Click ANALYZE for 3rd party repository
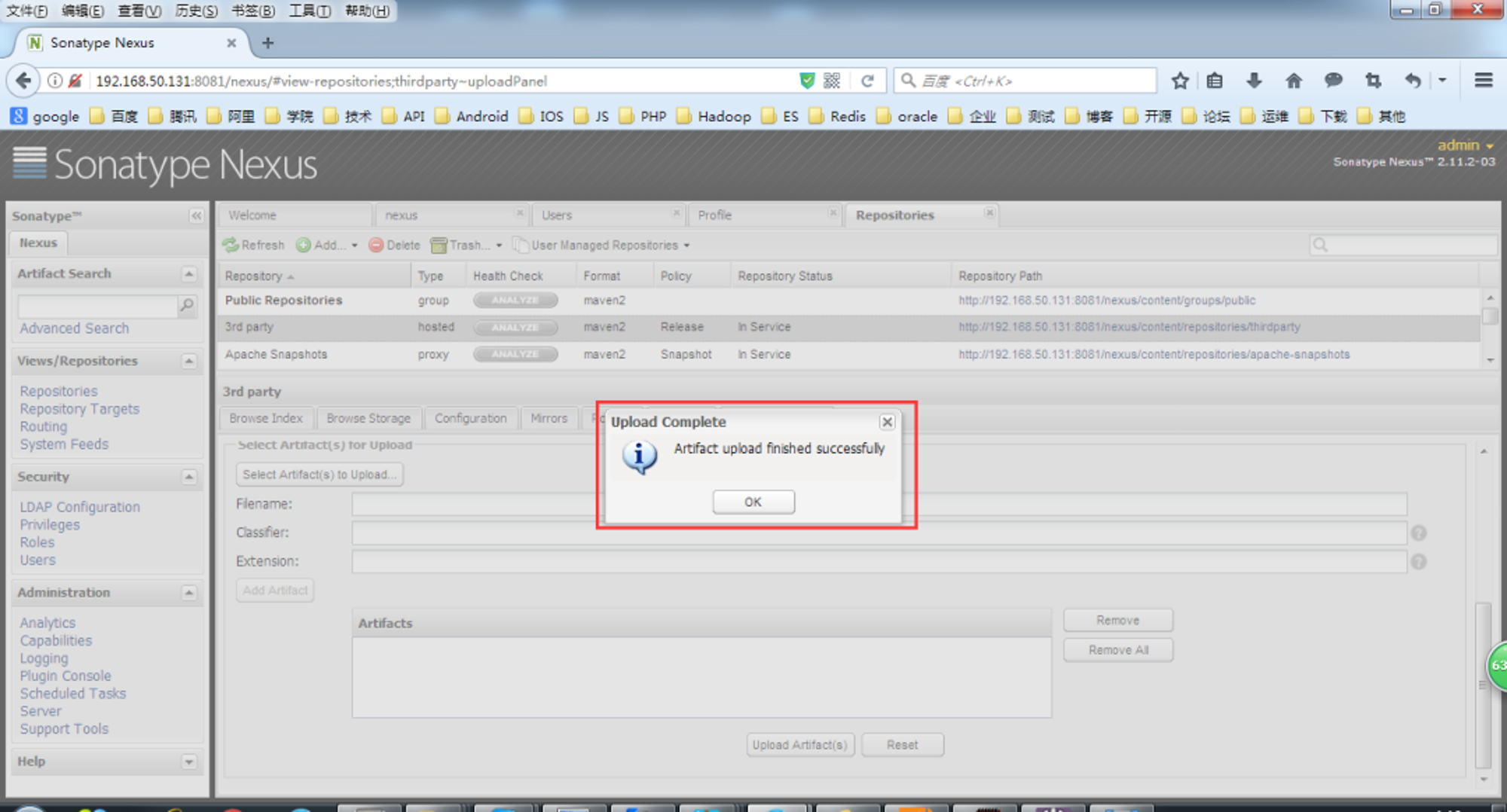Viewport: 1507px width, 812px height. (x=515, y=328)
